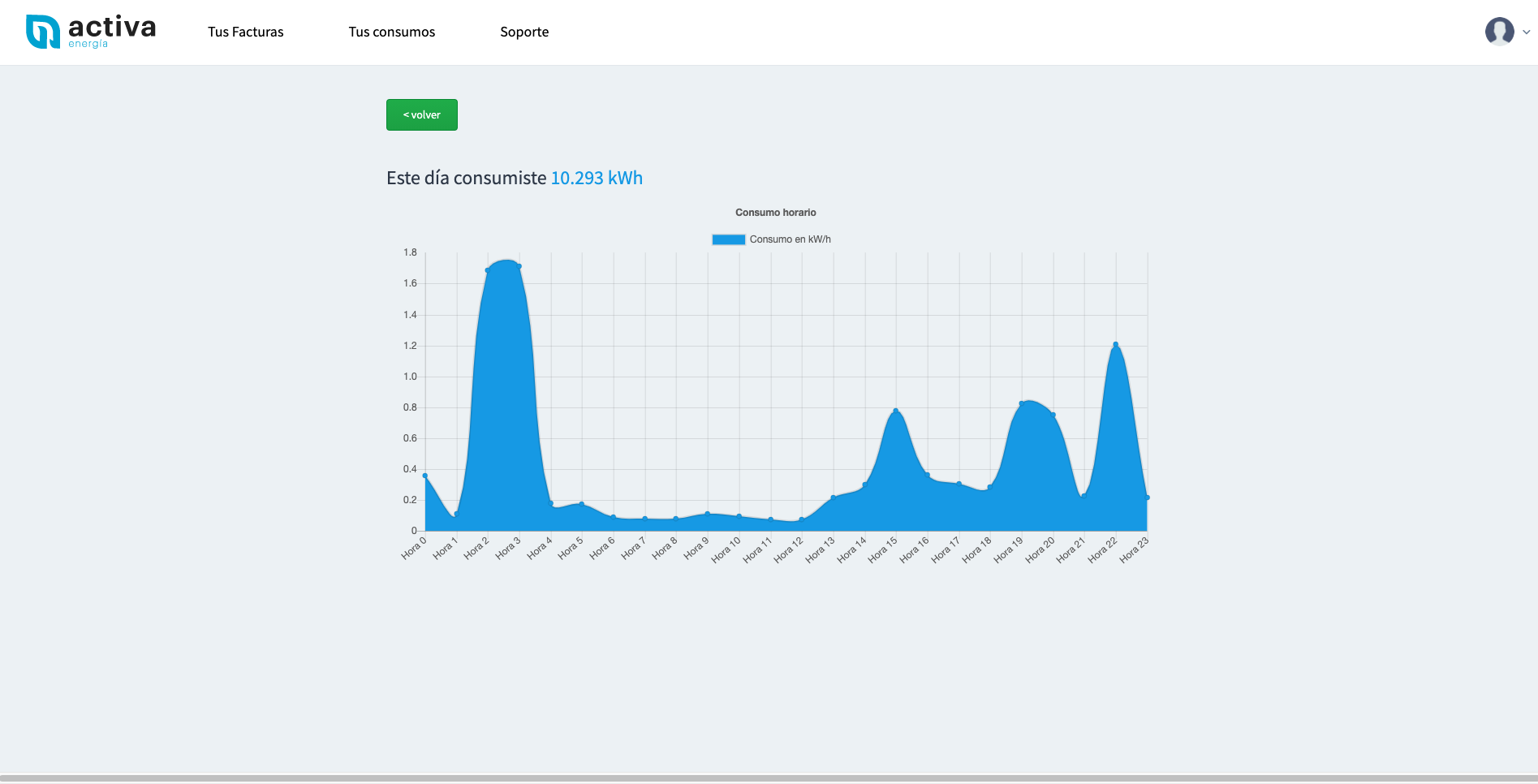The image size is (1538, 784).
Task: Click the 1.0 y-axis value
Action: [410, 377]
